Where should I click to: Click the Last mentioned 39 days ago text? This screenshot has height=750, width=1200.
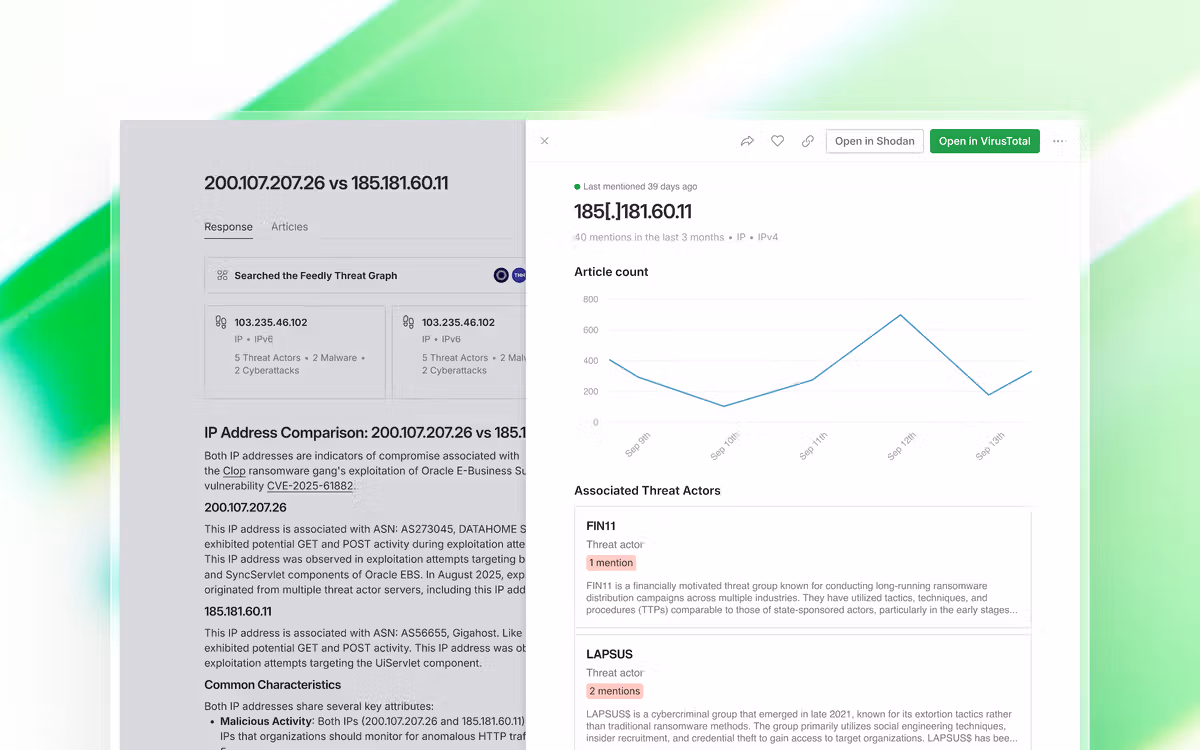tap(640, 186)
